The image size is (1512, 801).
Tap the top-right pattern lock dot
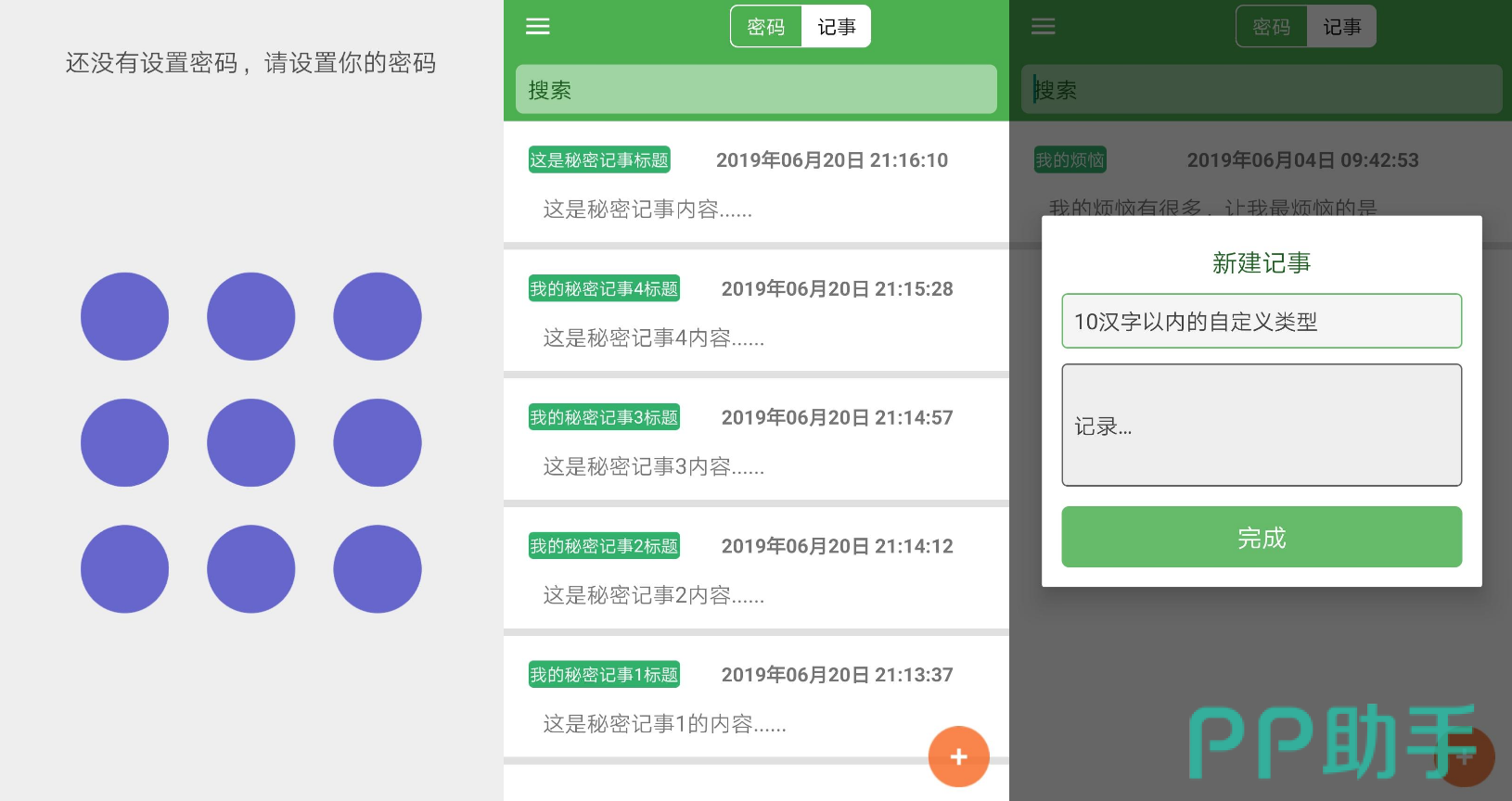click(x=377, y=316)
